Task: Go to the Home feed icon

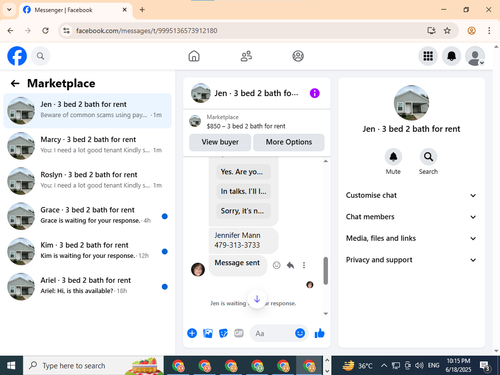Action: (194, 56)
